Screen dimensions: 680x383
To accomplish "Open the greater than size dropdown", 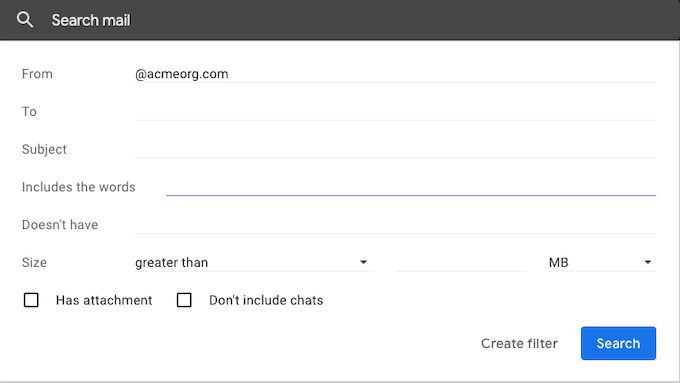I will tap(254, 262).
